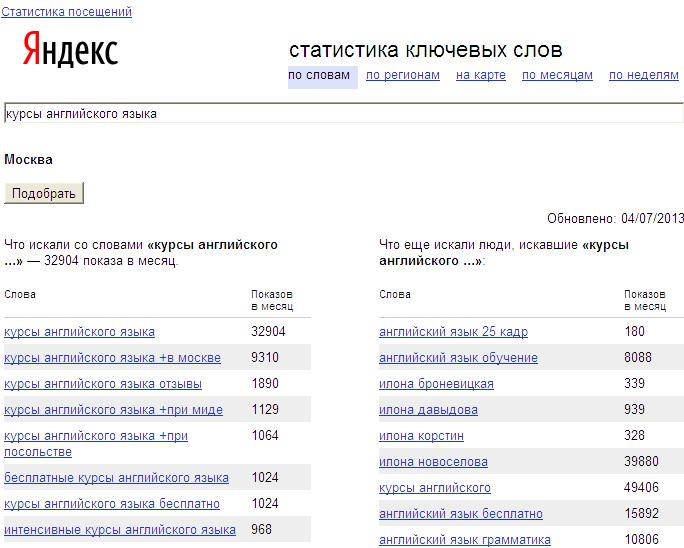Click the value 10806
Viewport: 684px width, 548px height.
point(641,540)
